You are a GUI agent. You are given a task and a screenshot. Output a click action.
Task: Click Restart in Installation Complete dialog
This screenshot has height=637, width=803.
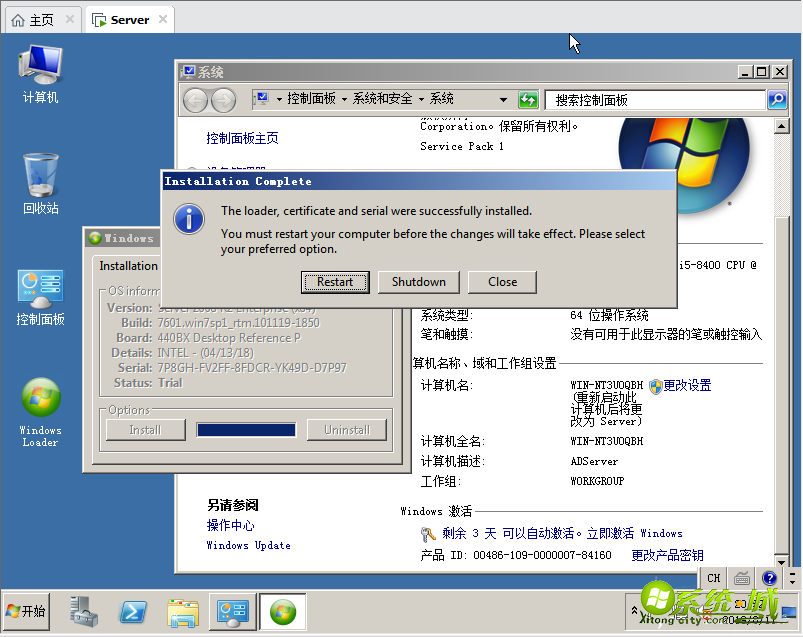tap(335, 282)
